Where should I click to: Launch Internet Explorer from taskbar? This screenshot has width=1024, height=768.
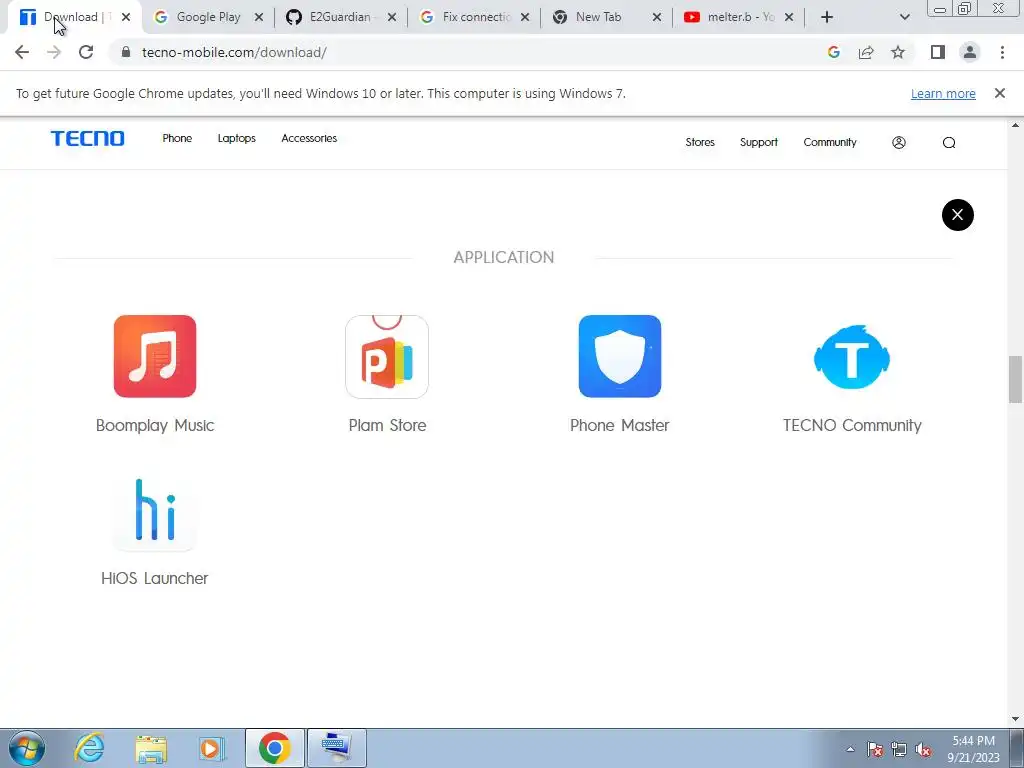89,748
